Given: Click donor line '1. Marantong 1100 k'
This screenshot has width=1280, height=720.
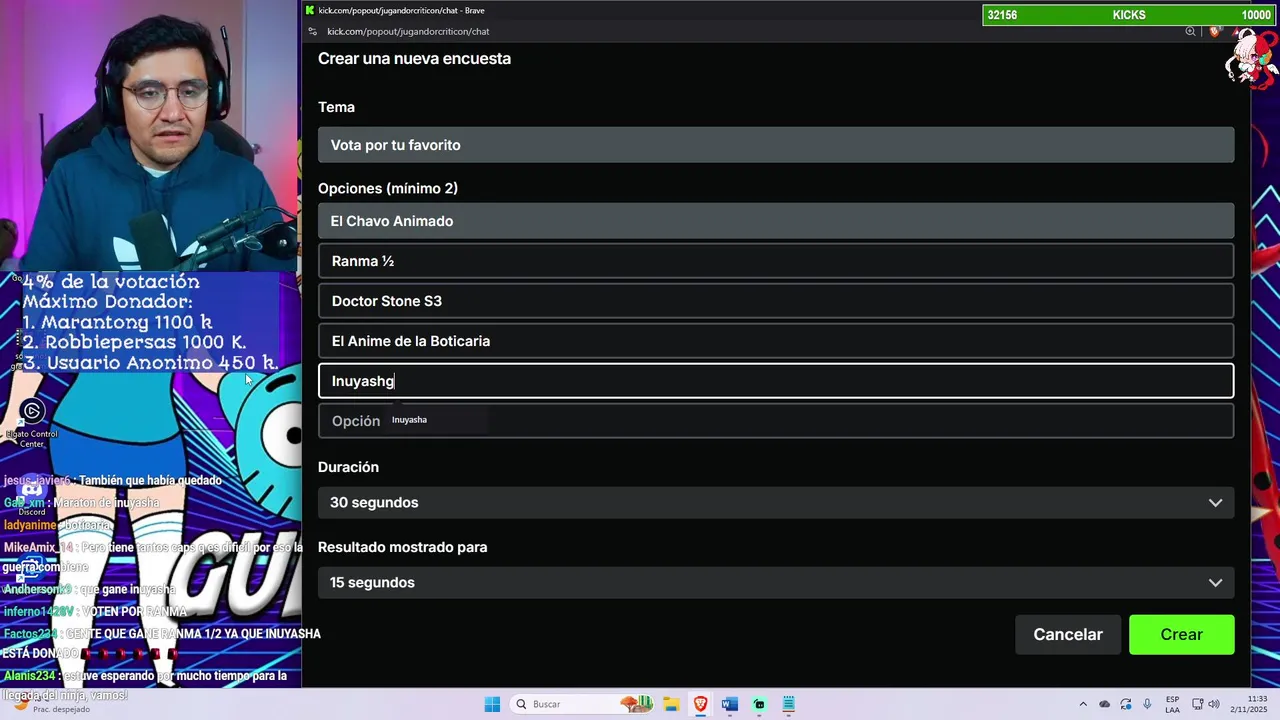Looking at the screenshot, I should (117, 322).
